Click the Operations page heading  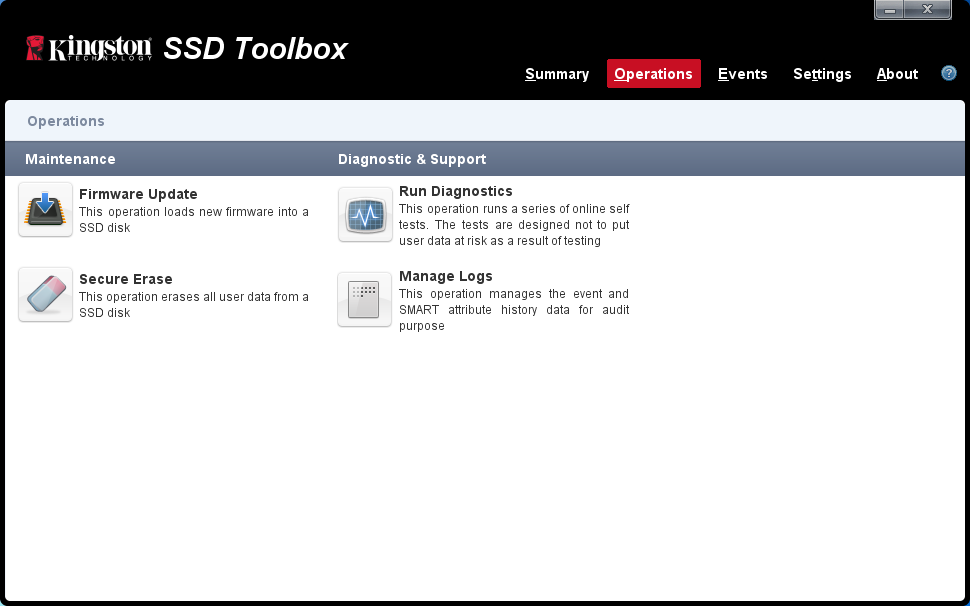point(66,121)
